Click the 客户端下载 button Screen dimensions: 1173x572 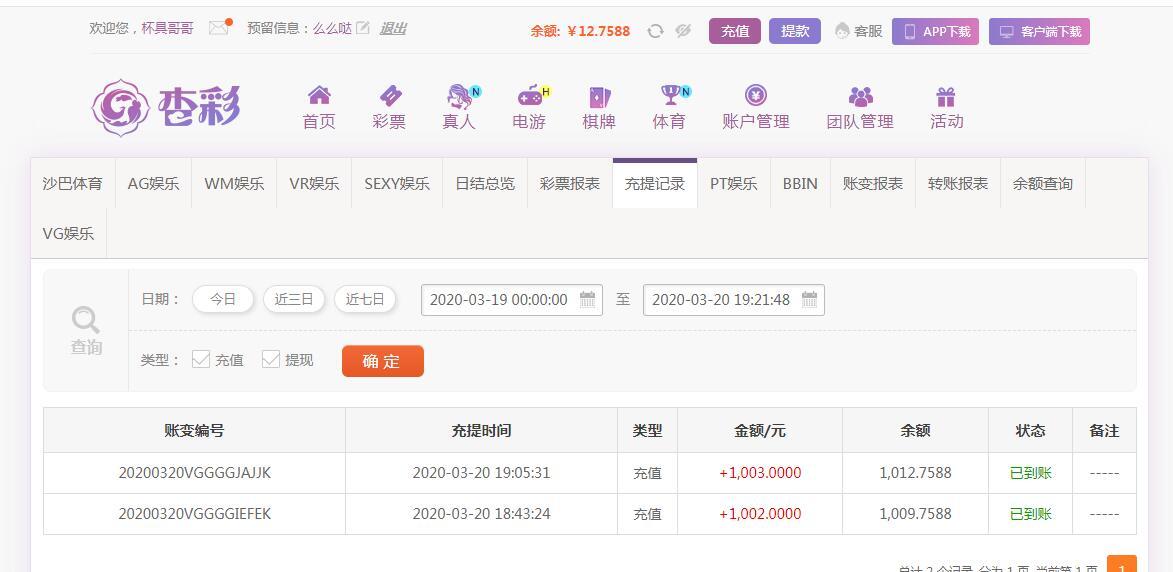(x=1039, y=31)
